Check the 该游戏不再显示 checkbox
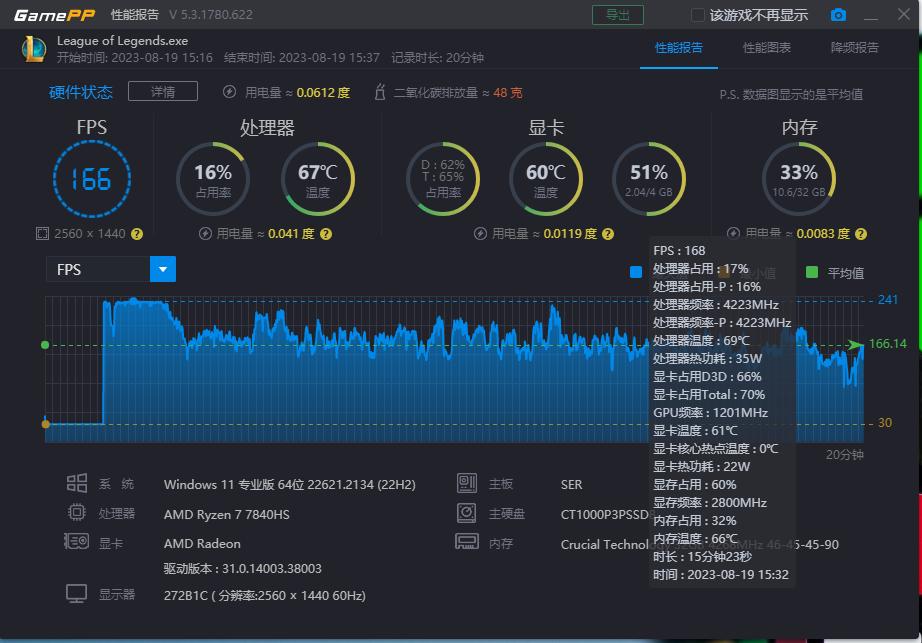The height and width of the screenshot is (643, 922). pyautogui.click(x=697, y=15)
